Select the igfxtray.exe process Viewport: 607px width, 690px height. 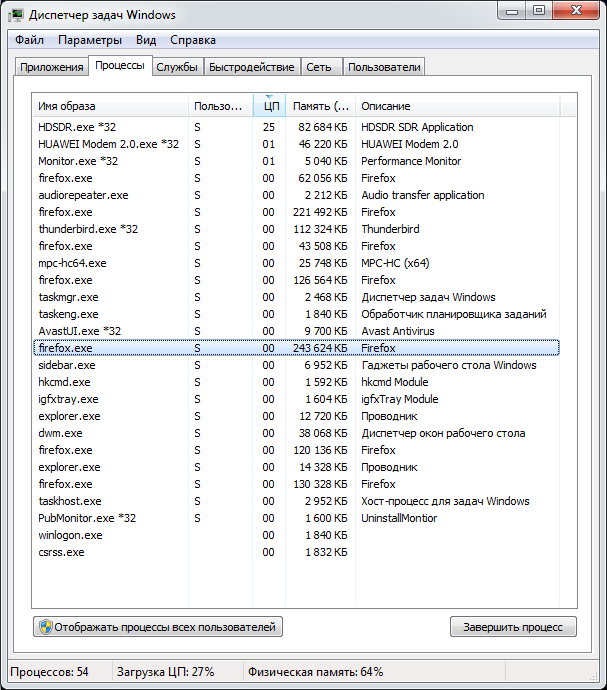click(296, 399)
